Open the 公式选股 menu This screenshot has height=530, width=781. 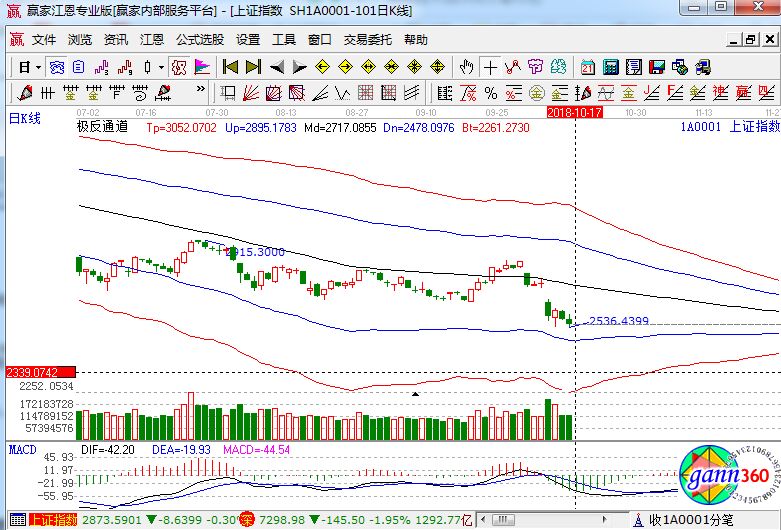(200, 40)
